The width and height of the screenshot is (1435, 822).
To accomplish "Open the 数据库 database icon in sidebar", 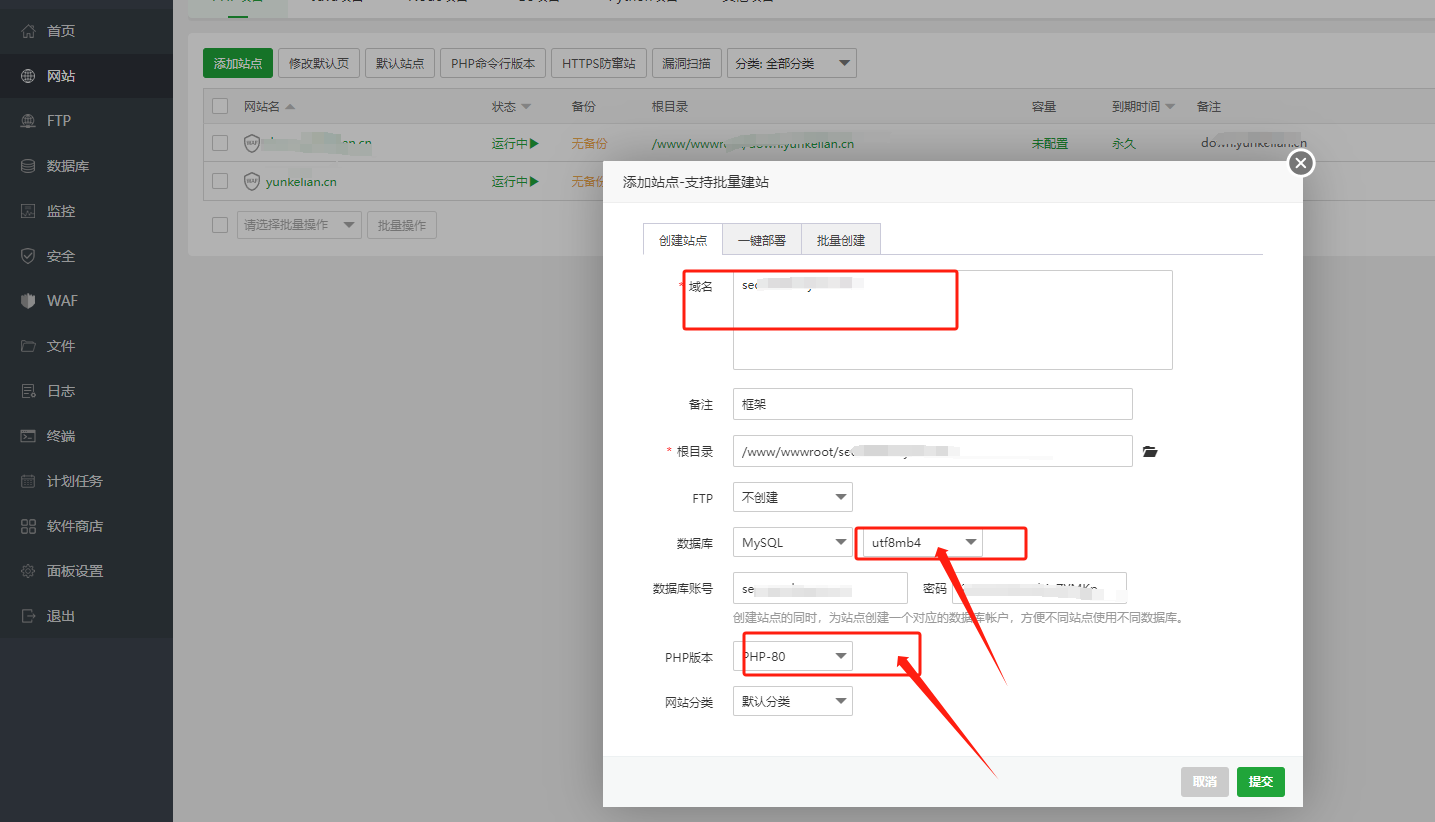I will point(28,166).
